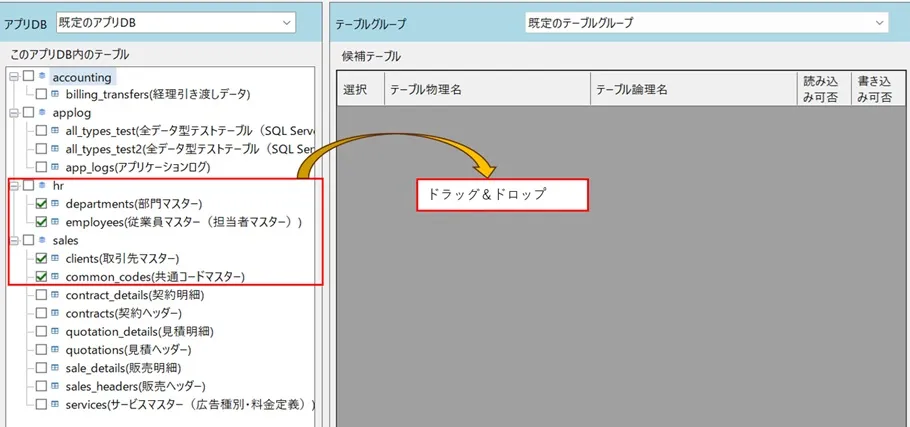The image size is (910, 427).
Task: Check the accounting schema checkbox
Action: coord(28,76)
